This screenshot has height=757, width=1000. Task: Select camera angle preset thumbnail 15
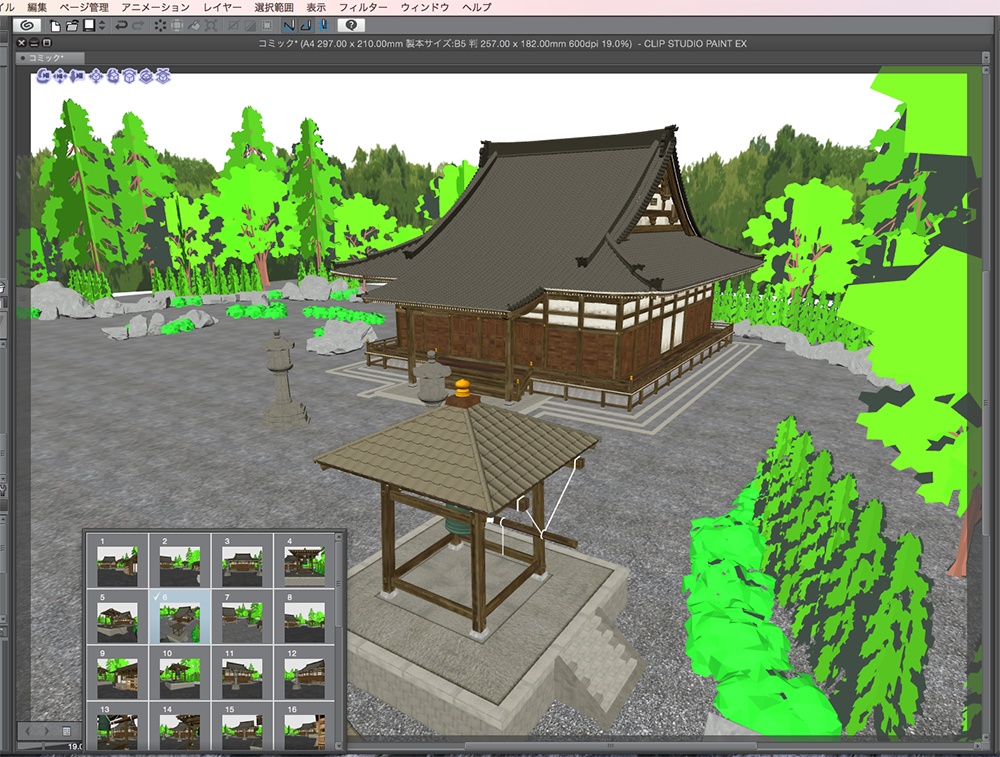(x=242, y=728)
